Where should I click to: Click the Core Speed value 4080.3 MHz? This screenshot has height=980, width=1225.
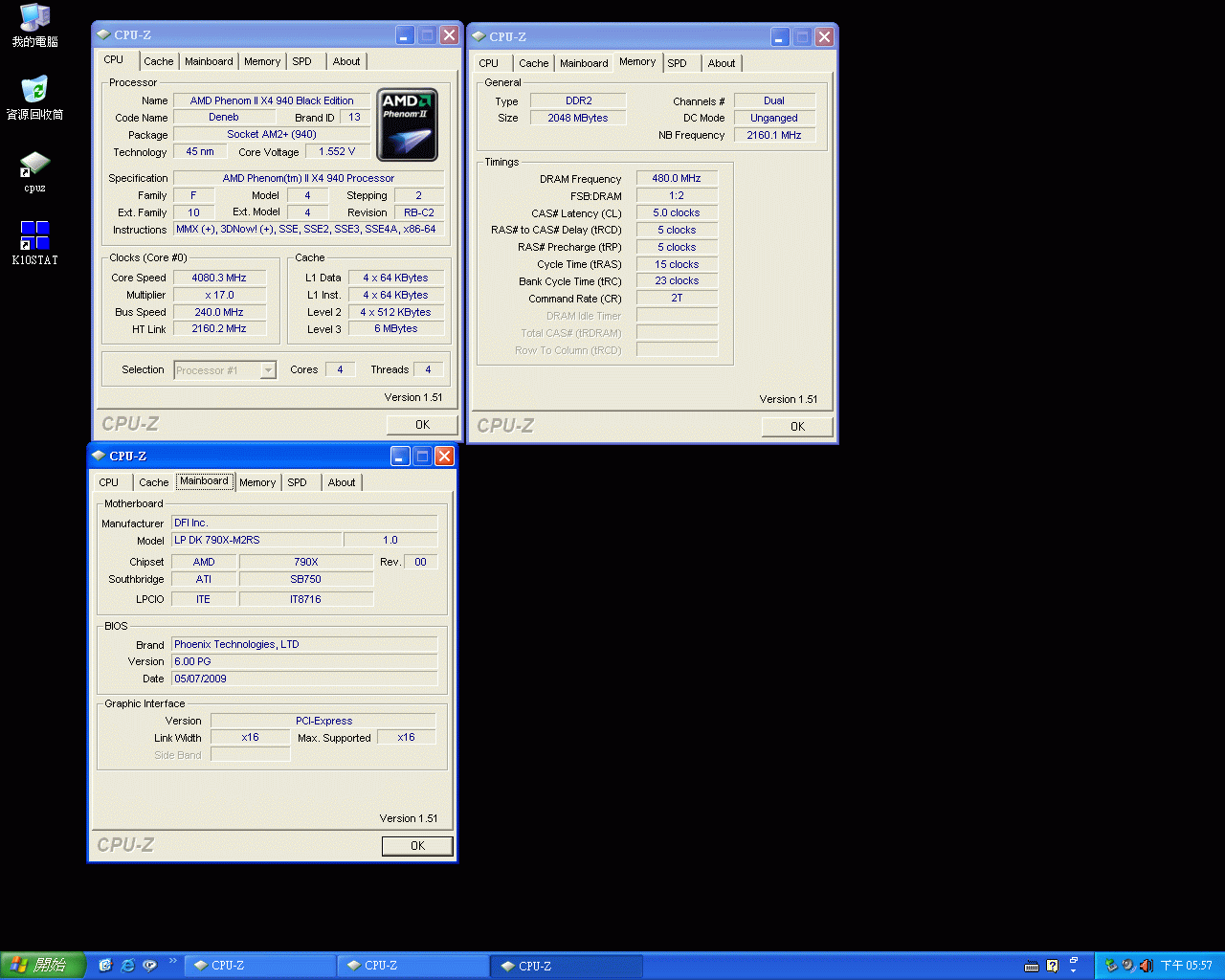click(219, 278)
